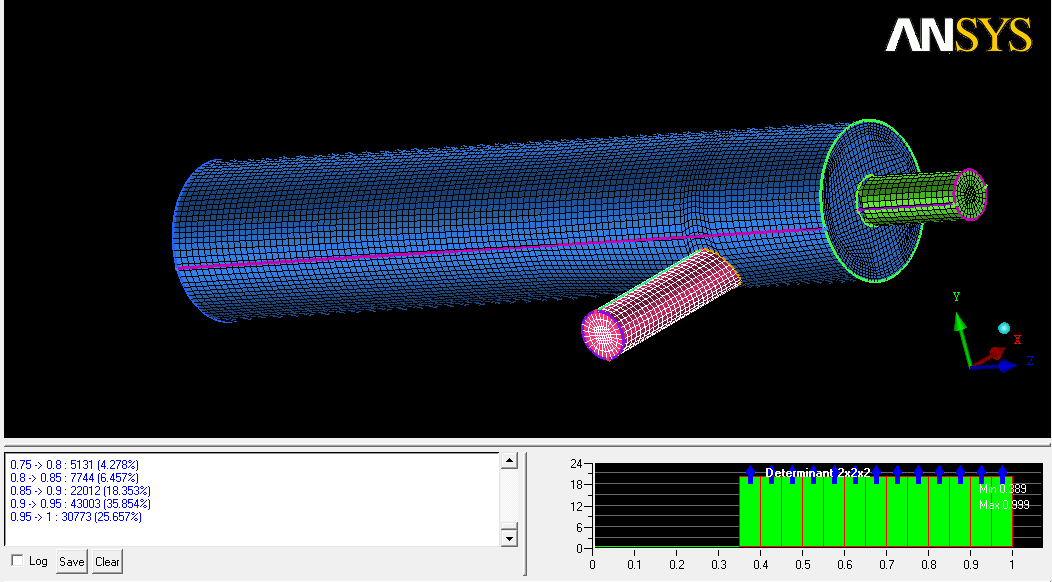Viewport: 1052px width, 582px height.
Task: Enable the Log checkbox
Action: (17, 561)
